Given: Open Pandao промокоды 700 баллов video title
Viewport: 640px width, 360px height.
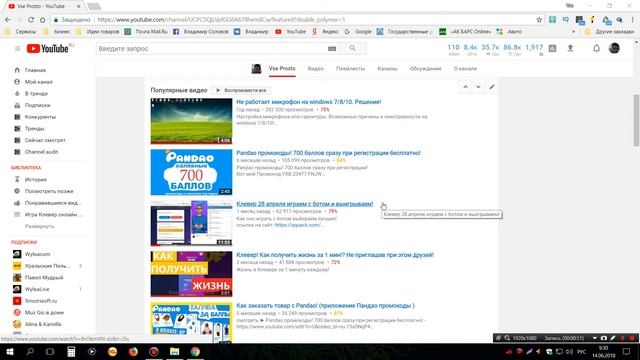Looking at the screenshot, I should [328, 153].
